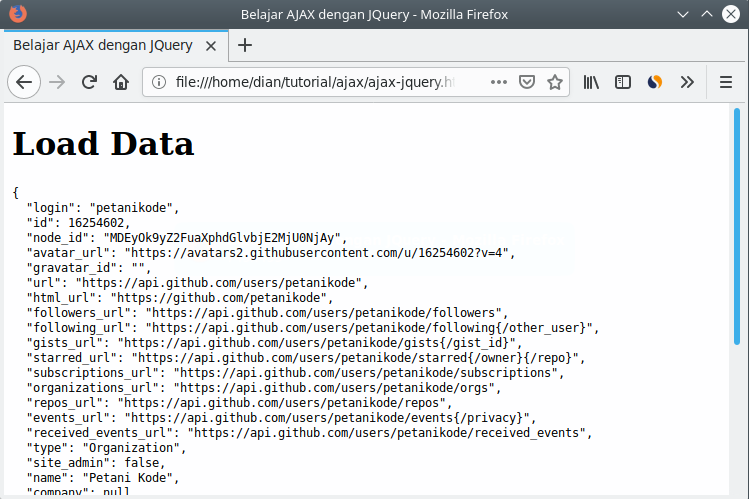Click the "subscriptions_url" line
The image size is (749, 499).
295,373
